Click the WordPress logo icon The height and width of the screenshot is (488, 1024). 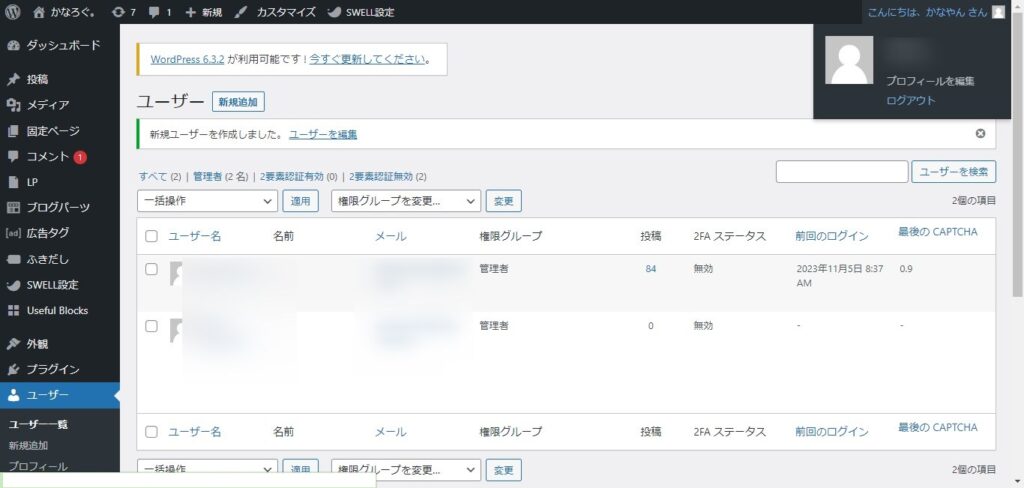tap(13, 12)
